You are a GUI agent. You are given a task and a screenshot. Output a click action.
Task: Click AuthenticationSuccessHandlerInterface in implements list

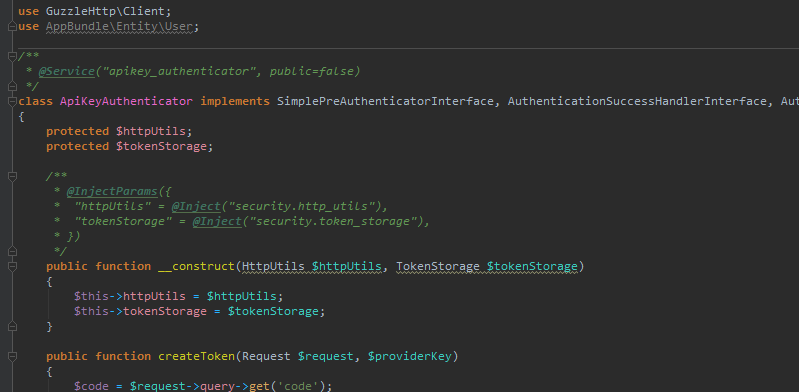pyautogui.click(x=637, y=101)
